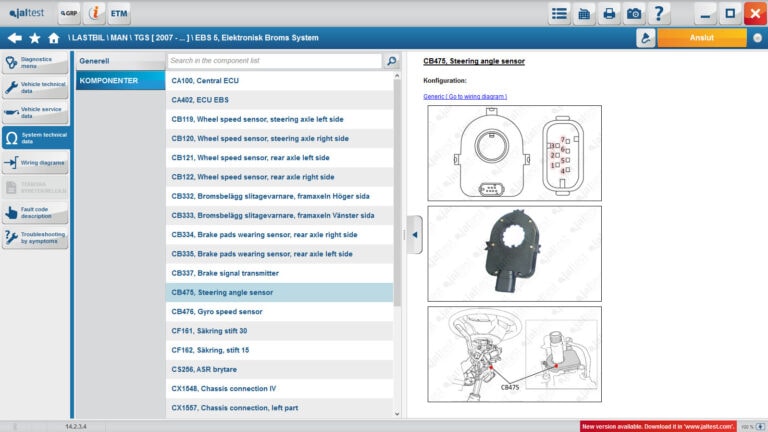The width and height of the screenshot is (768, 432).
Task: Switch to the Generell tab
Action: pos(120,61)
